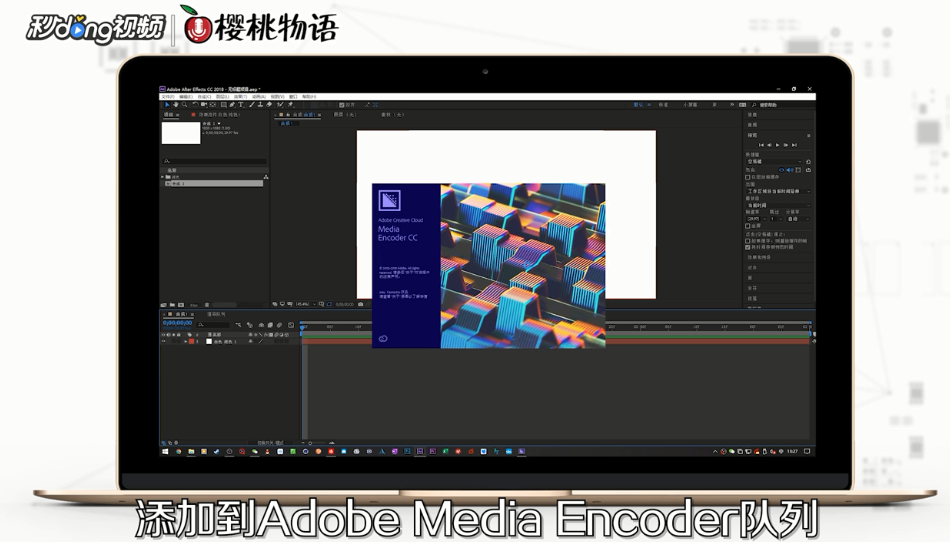This screenshot has width=950, height=542.
Task: Select the Selection arrow tool
Action: pyautogui.click(x=167, y=105)
